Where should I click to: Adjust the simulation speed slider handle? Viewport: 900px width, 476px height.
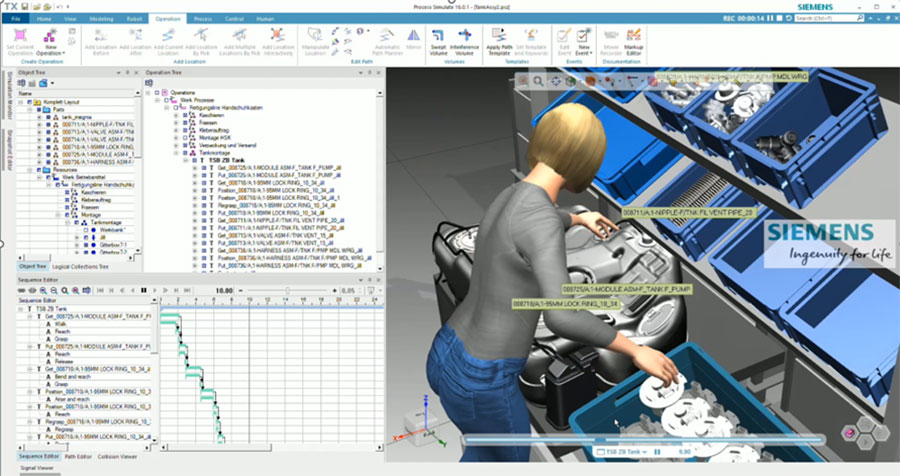click(x=287, y=290)
